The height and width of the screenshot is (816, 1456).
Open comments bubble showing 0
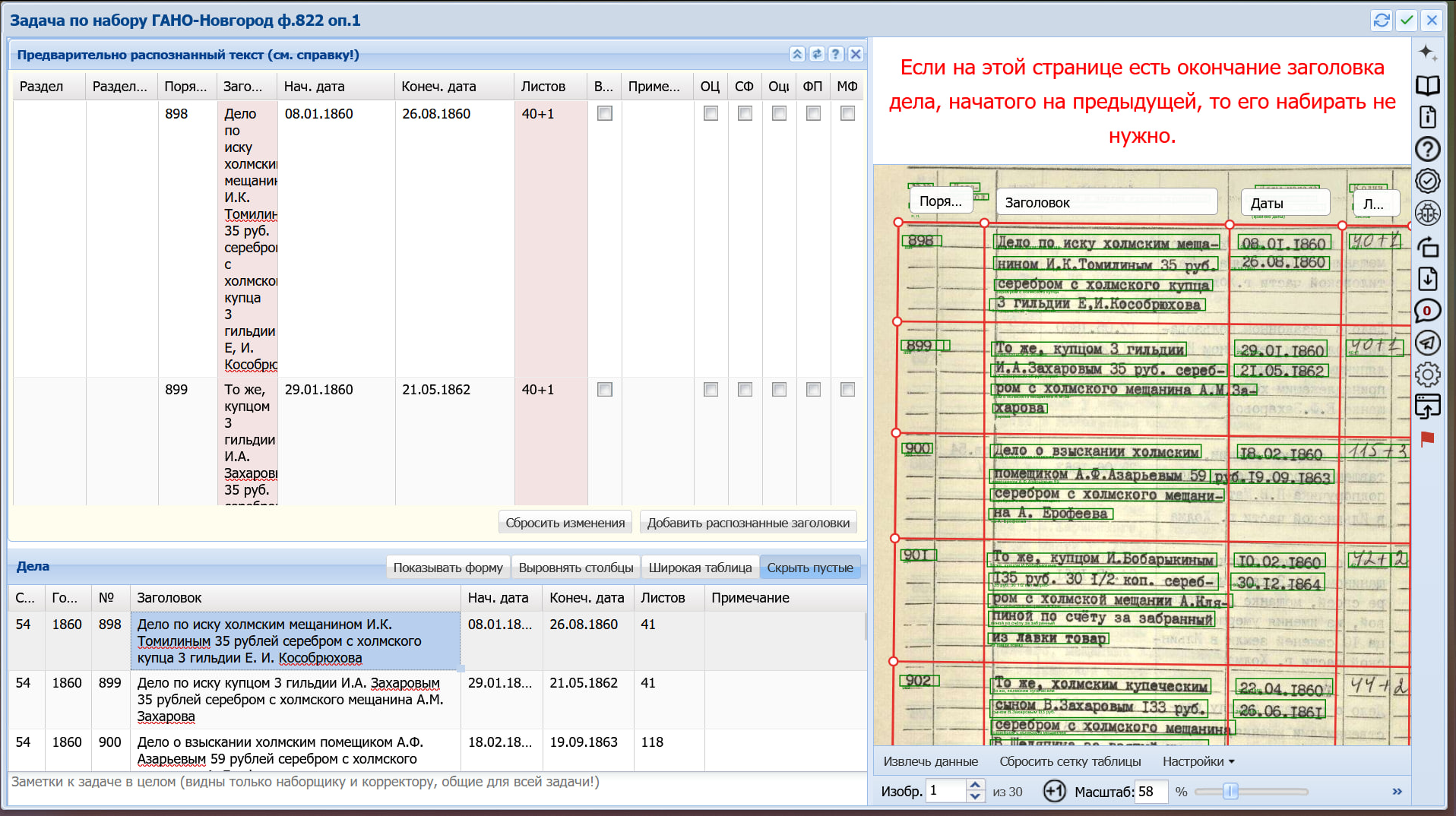pos(1428,311)
